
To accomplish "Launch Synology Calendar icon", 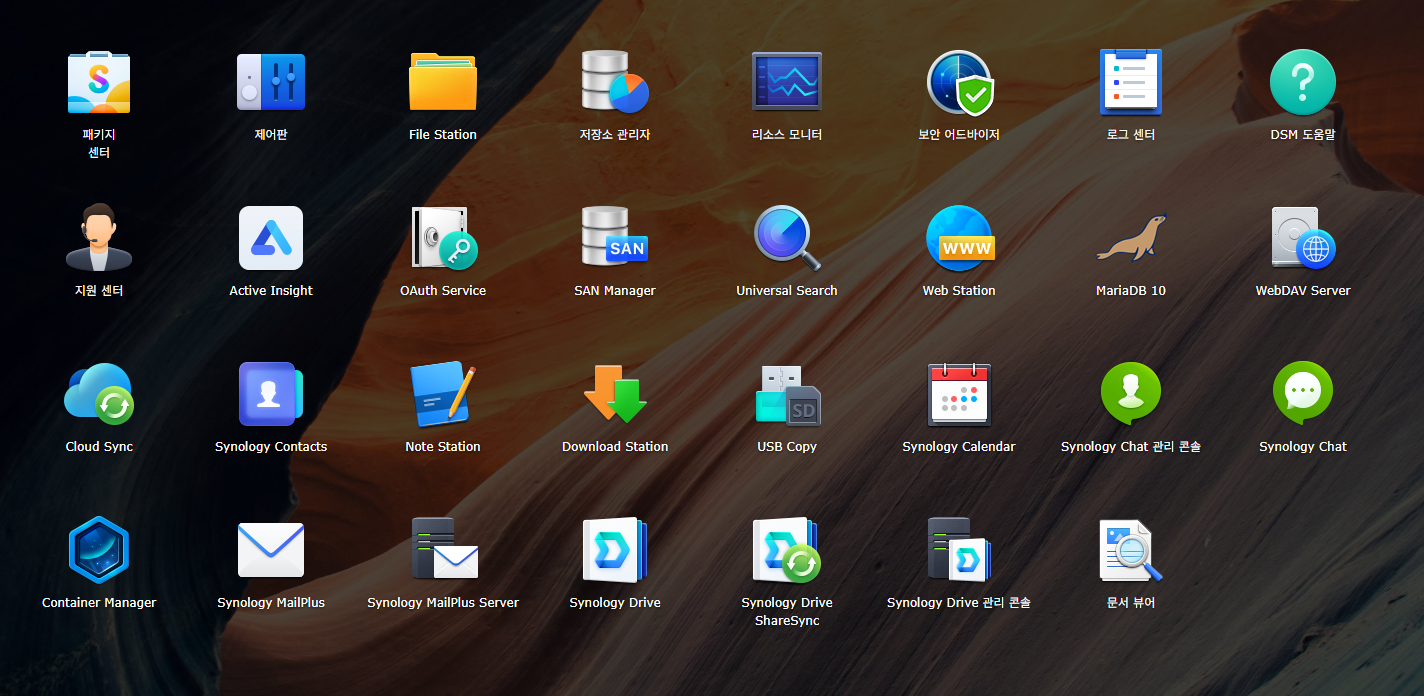I will click(x=959, y=394).
